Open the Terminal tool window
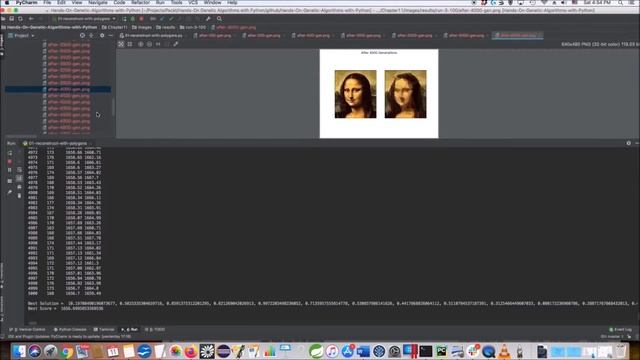The width and height of the screenshot is (640, 360). click(x=104, y=329)
